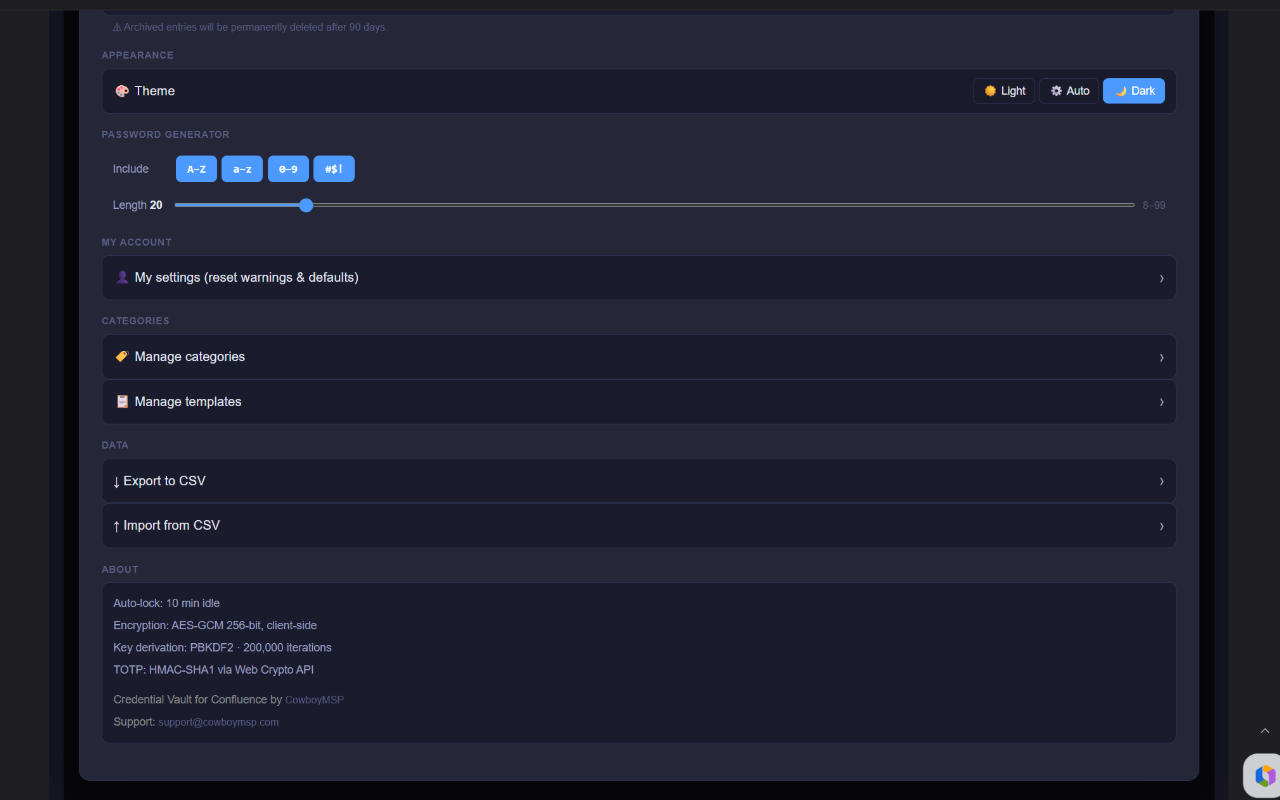Click the Length value 20
The height and width of the screenshot is (800, 1280).
(x=156, y=205)
